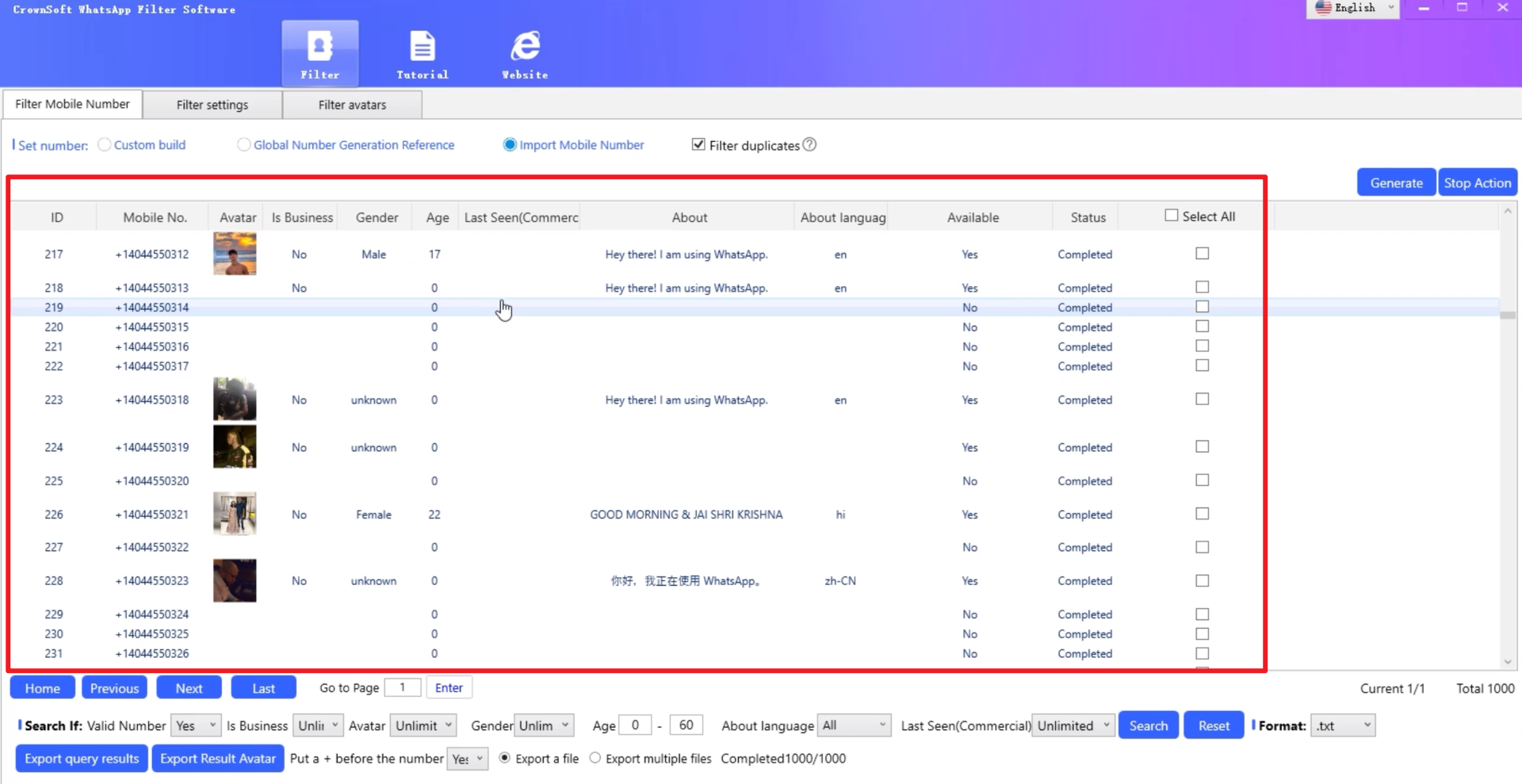Sort by Available column header
1522x784 pixels.
[x=973, y=217]
